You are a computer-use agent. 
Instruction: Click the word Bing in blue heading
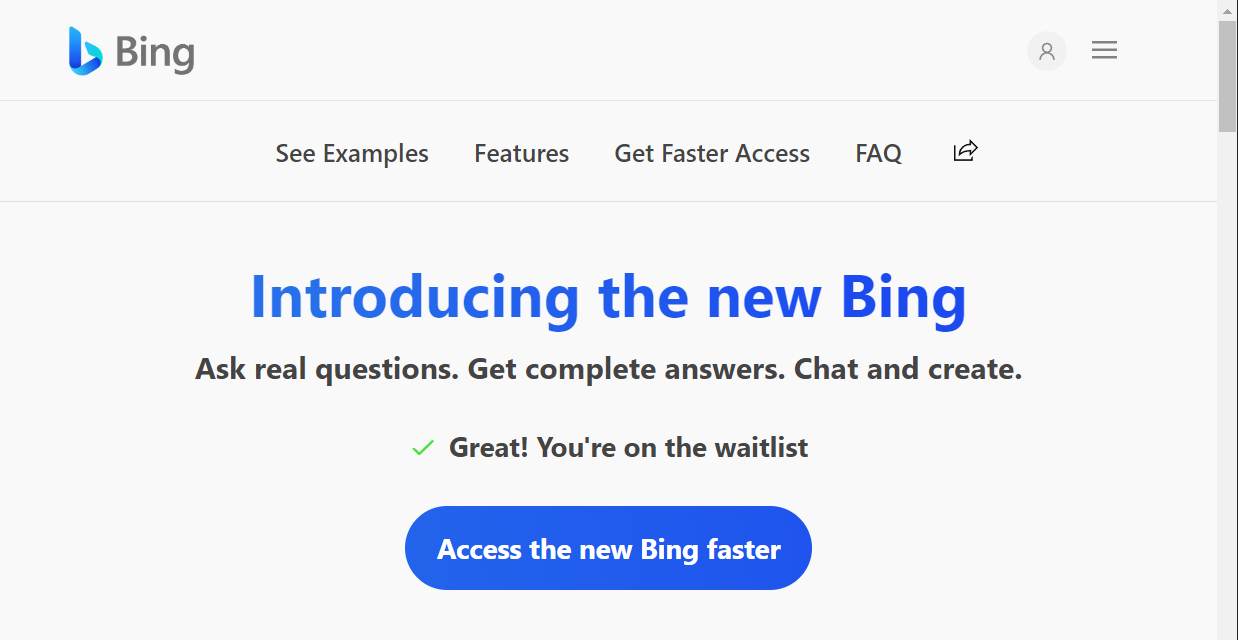903,297
